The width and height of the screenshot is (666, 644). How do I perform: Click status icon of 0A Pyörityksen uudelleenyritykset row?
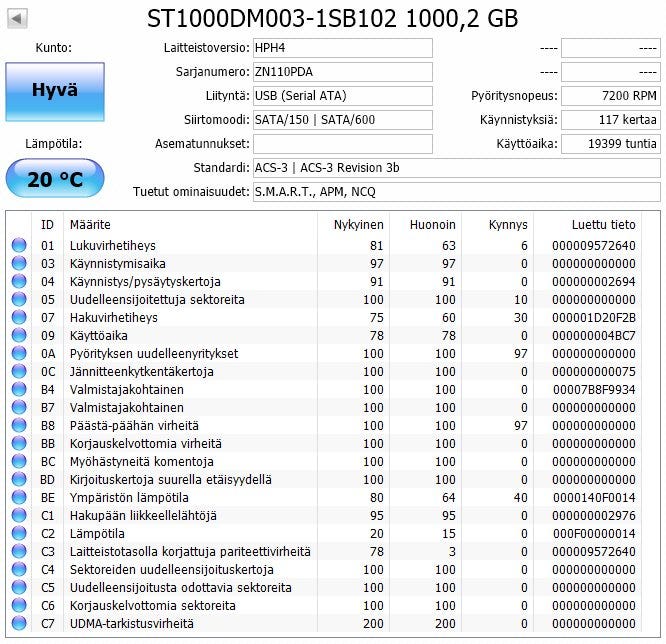(19, 353)
